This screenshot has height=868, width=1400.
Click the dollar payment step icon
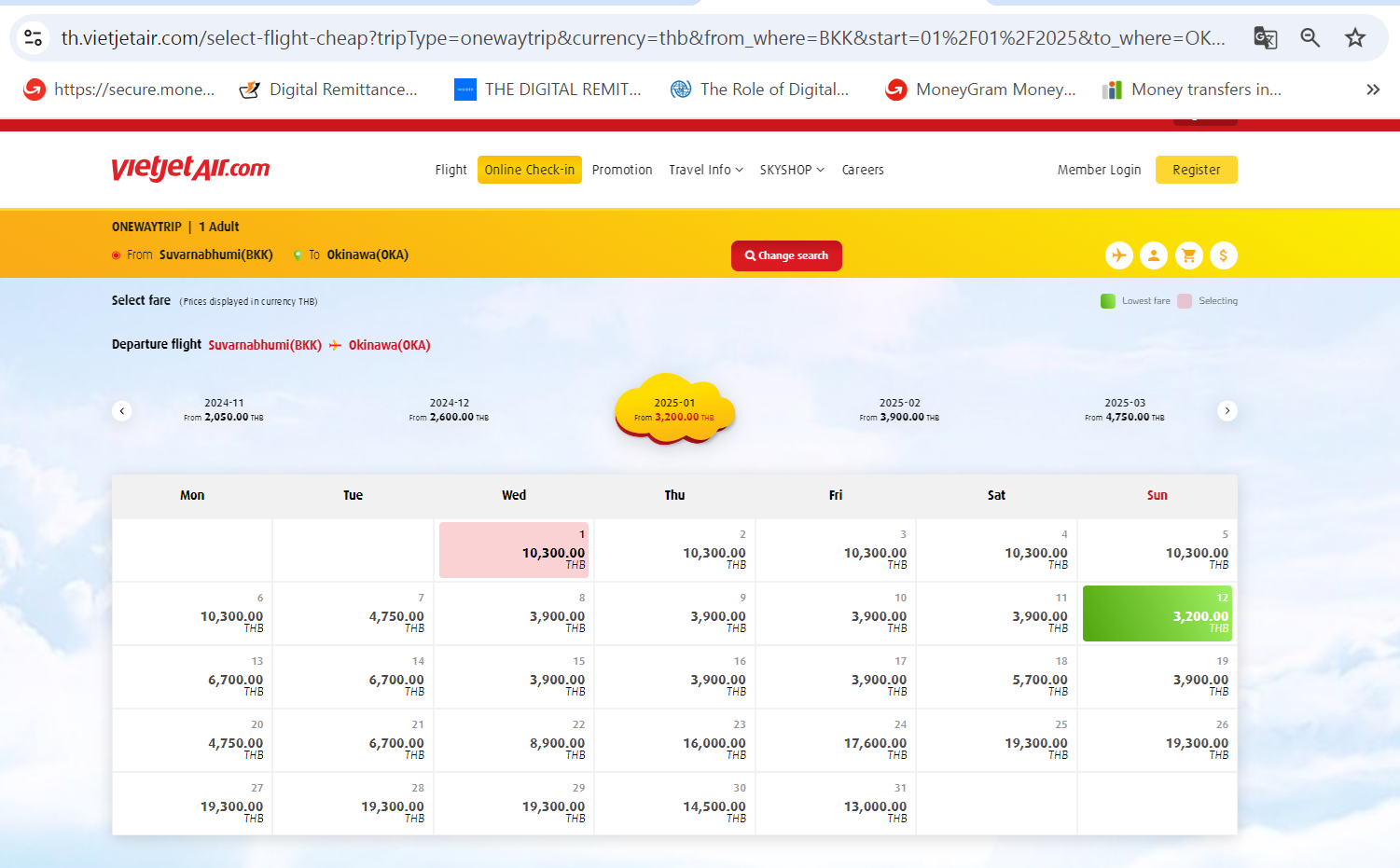[1224, 255]
